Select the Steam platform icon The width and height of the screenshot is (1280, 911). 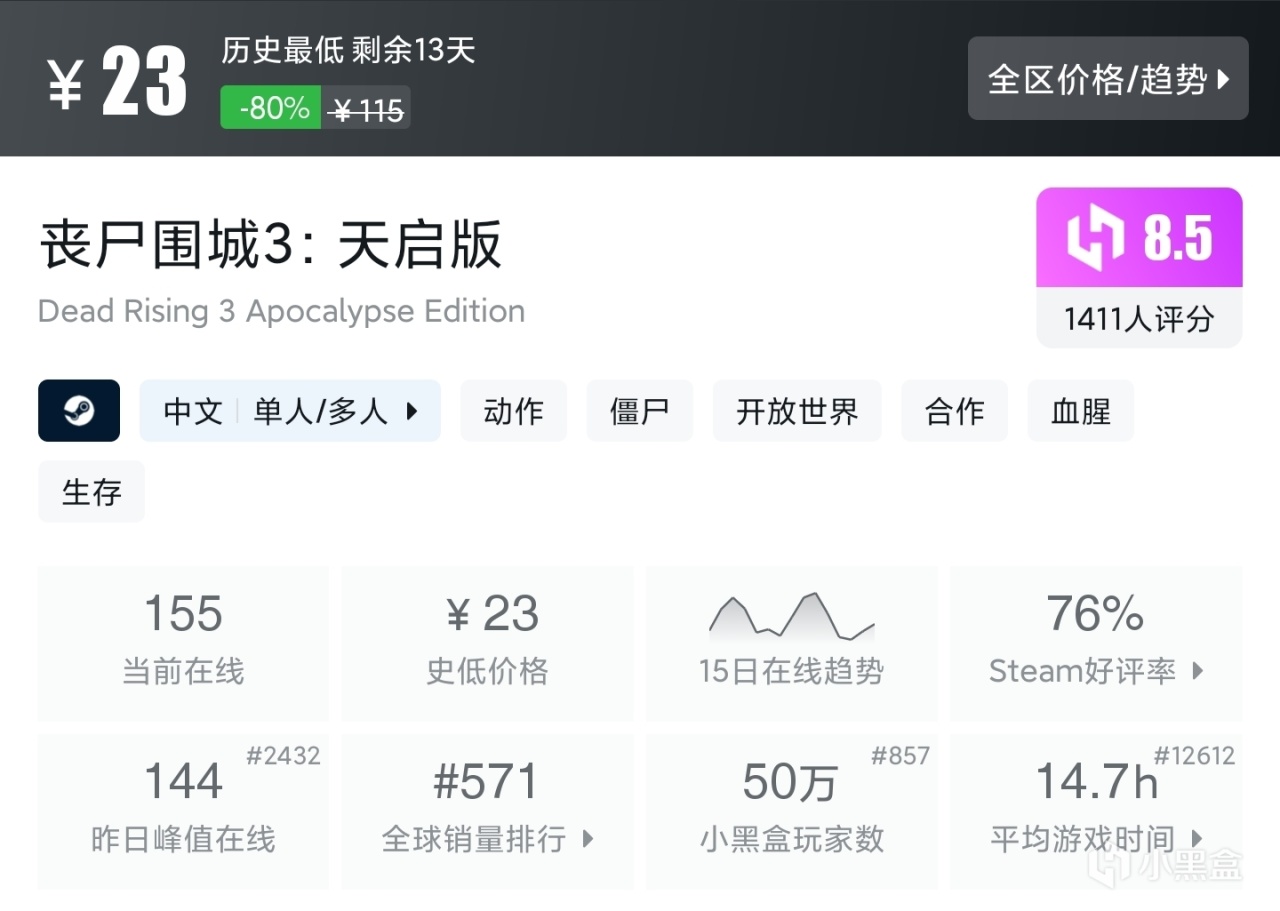[x=78, y=410]
